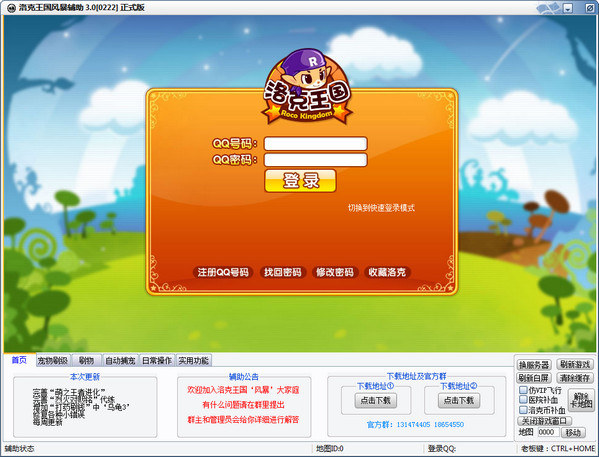This screenshot has height=457, width=599.
Task: Click the 换服务器 button
Action: click(x=534, y=365)
